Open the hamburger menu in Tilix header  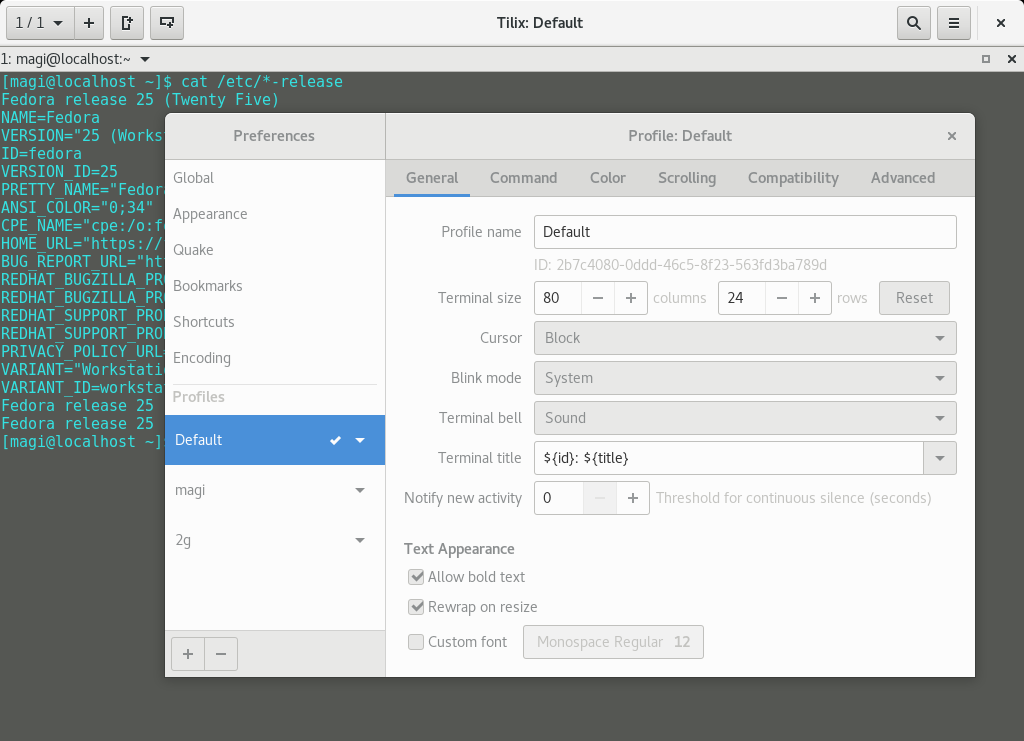pos(953,23)
